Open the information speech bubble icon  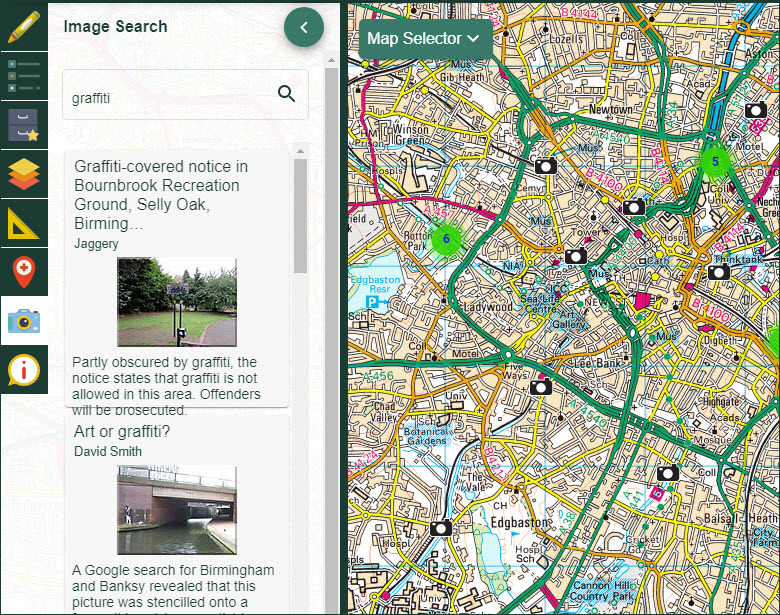tap(23, 370)
